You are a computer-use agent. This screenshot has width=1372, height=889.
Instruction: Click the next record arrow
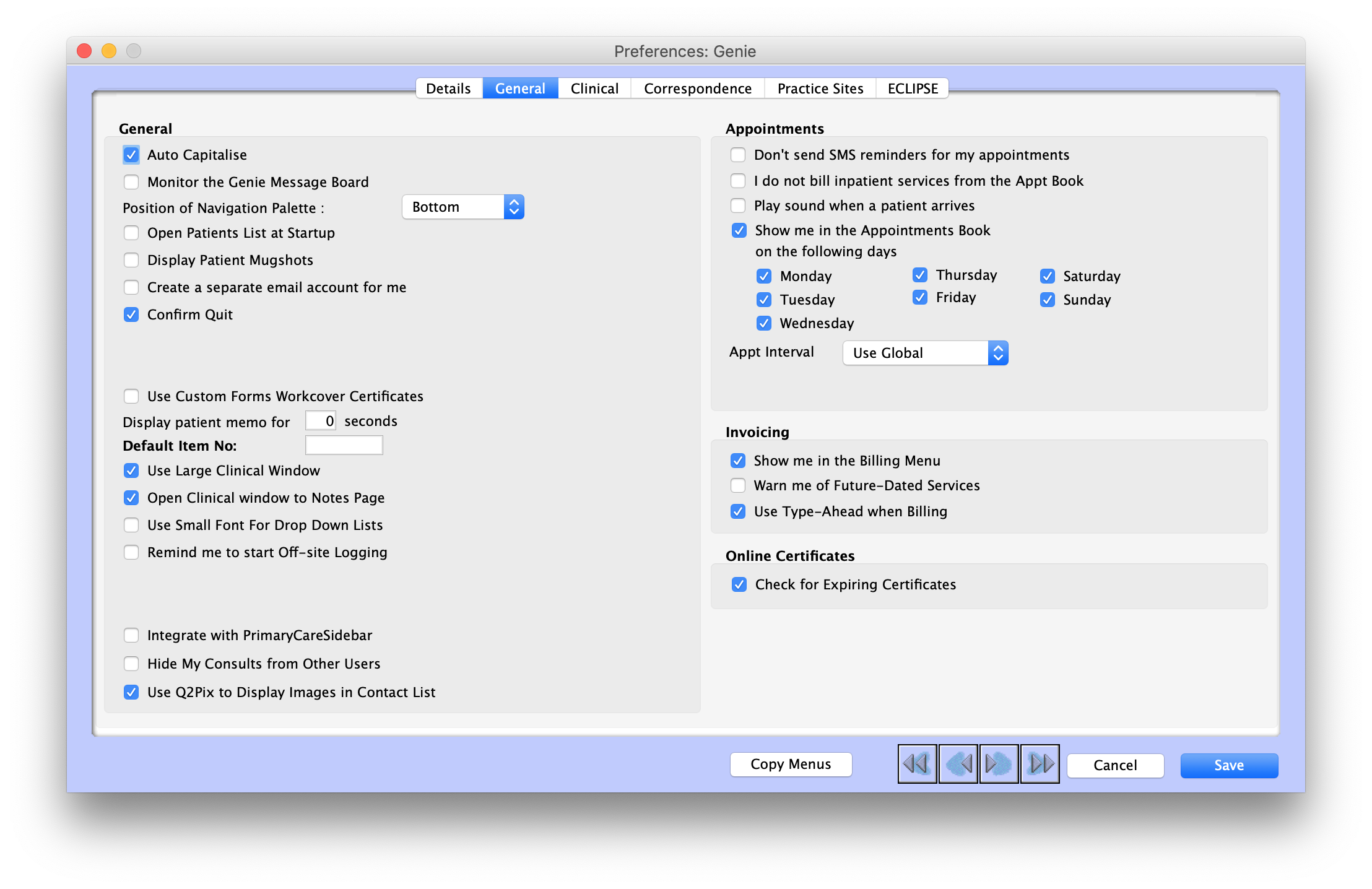(999, 764)
